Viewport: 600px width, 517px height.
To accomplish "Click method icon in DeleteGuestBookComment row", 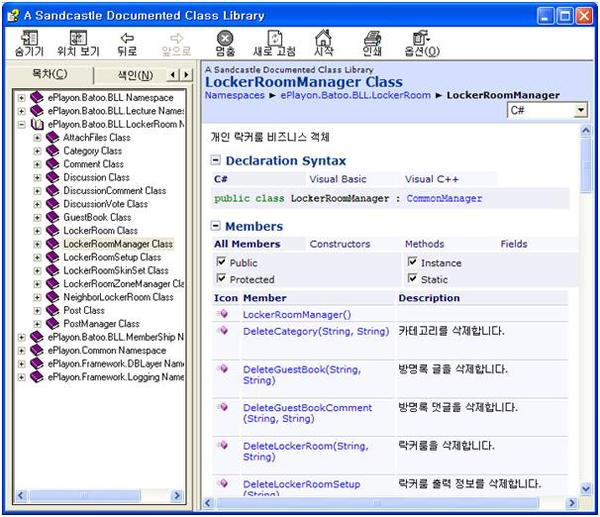I will pos(222,407).
